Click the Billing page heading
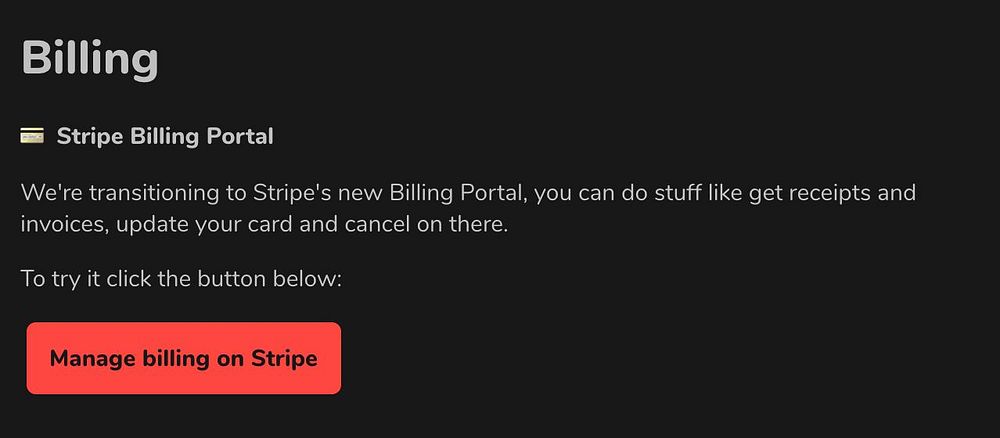This screenshot has width=1000, height=438. coord(90,58)
